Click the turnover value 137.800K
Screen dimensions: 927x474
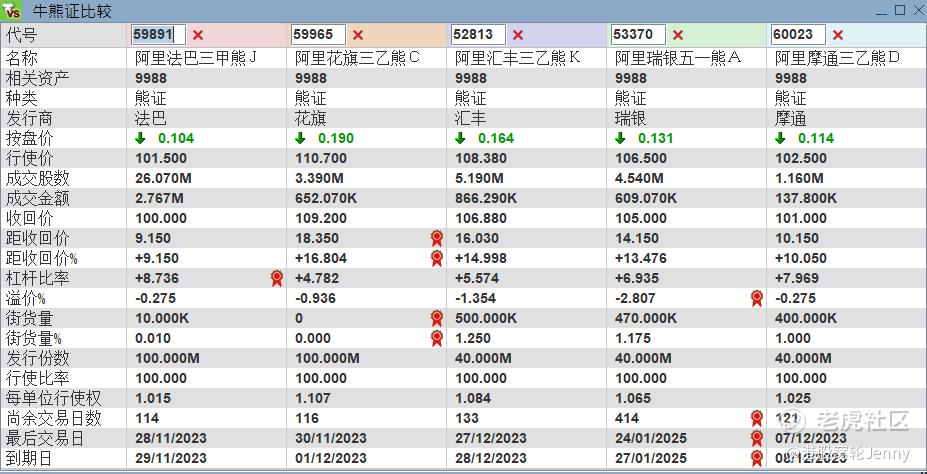[x=806, y=199]
